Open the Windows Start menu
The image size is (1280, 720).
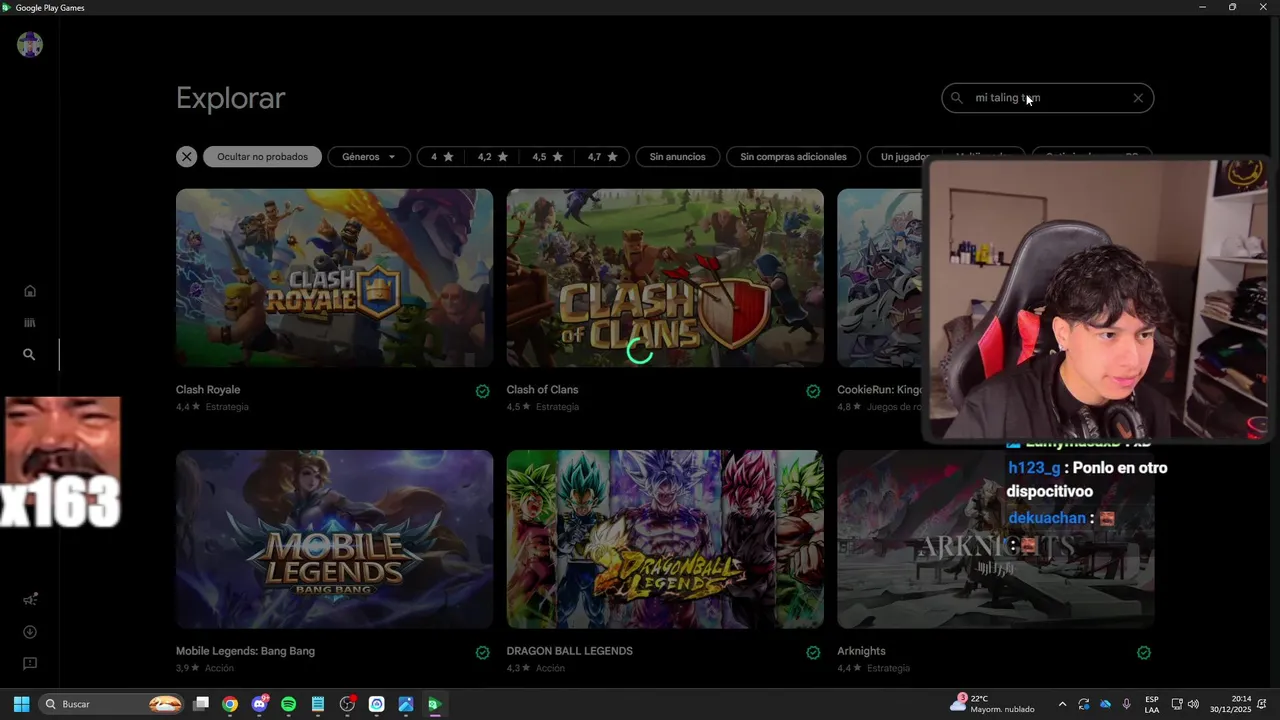21,704
